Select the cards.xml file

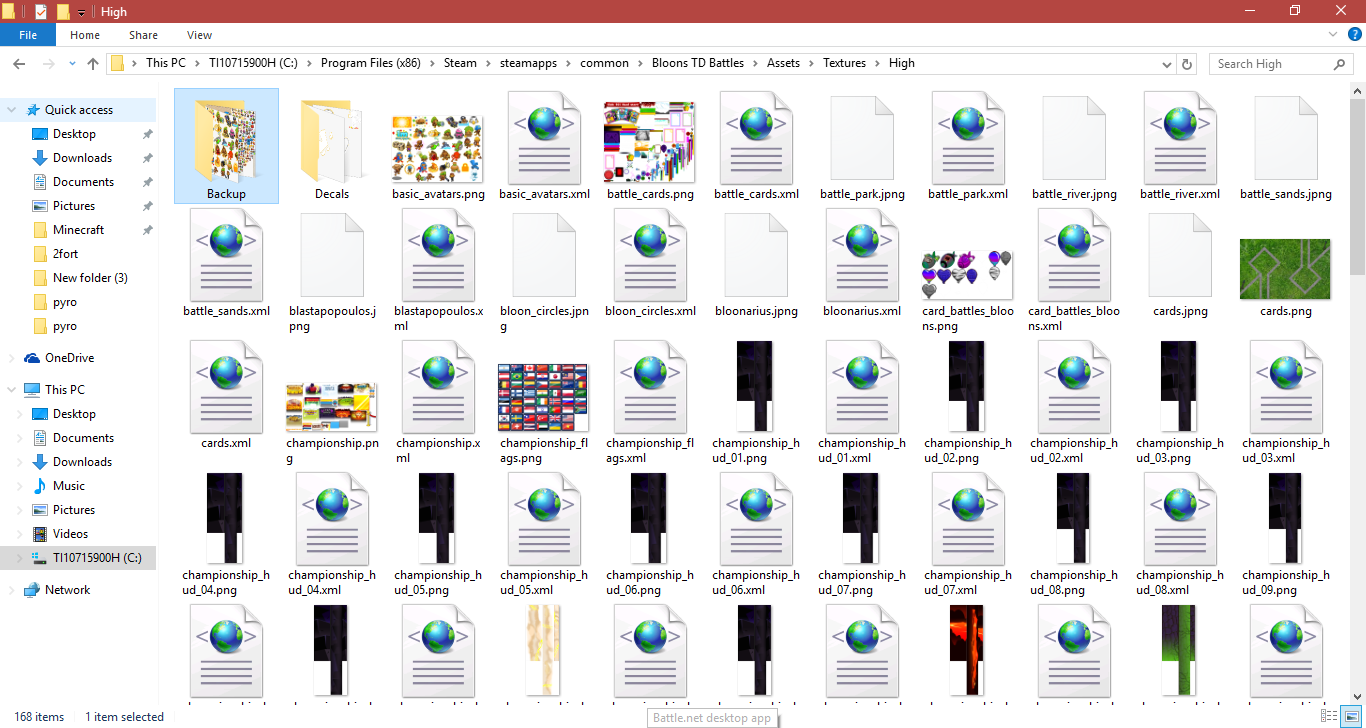(x=226, y=395)
